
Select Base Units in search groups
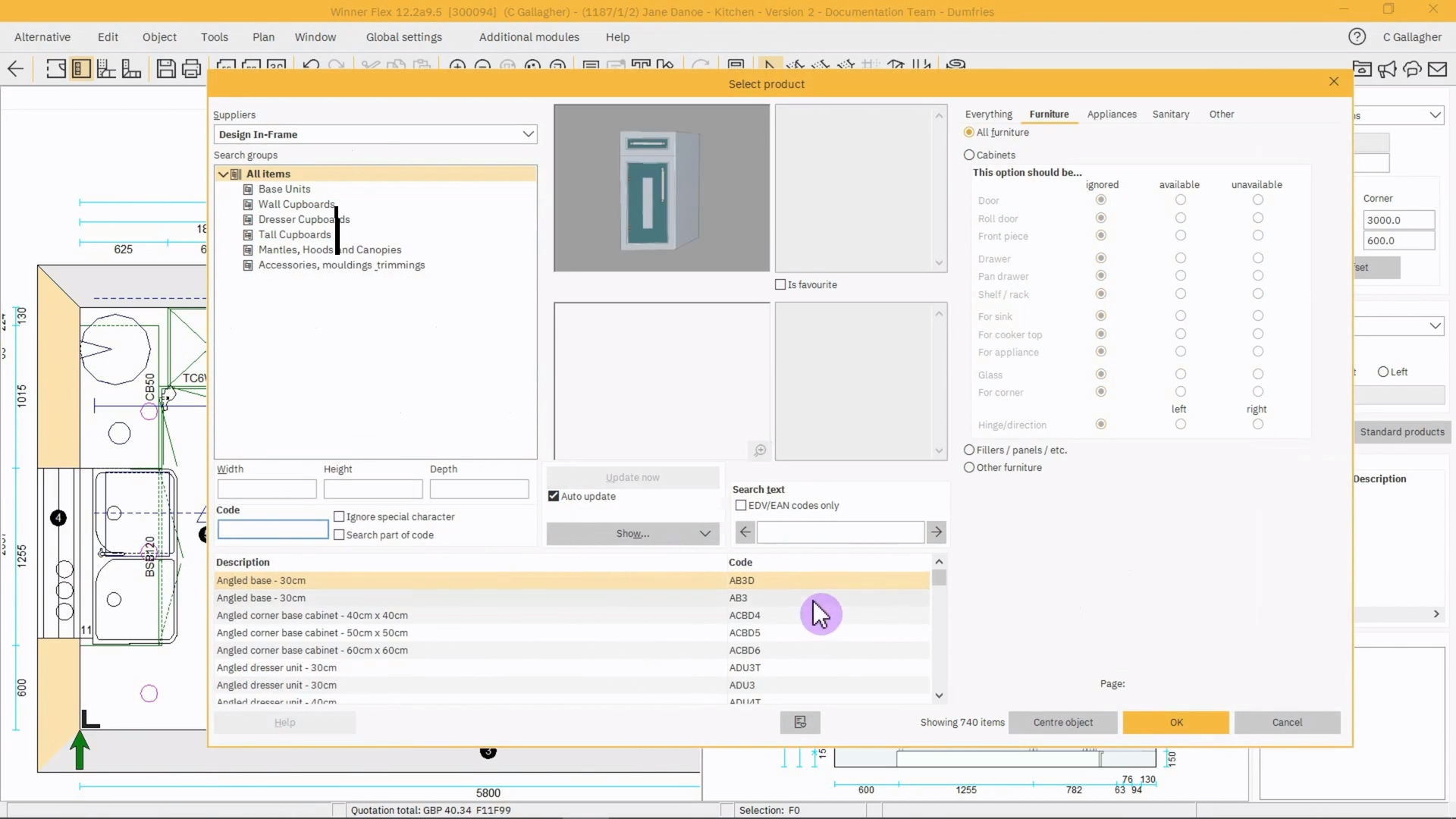(x=284, y=189)
